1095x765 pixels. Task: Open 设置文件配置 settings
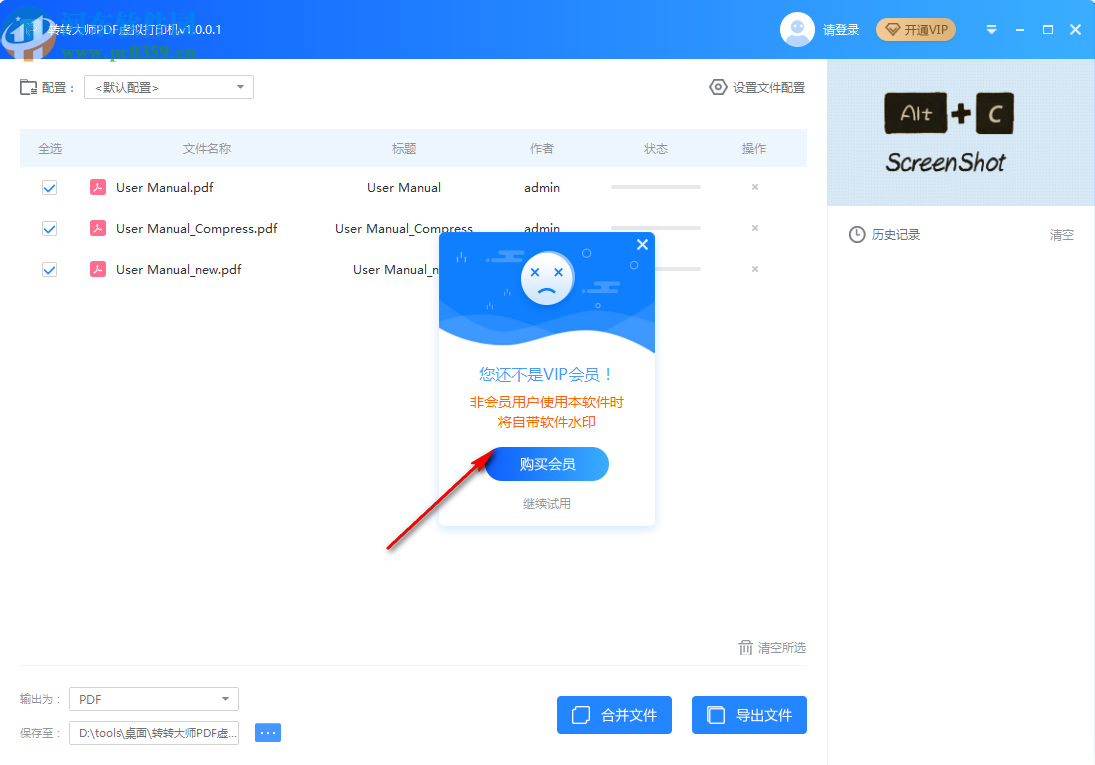[768, 87]
